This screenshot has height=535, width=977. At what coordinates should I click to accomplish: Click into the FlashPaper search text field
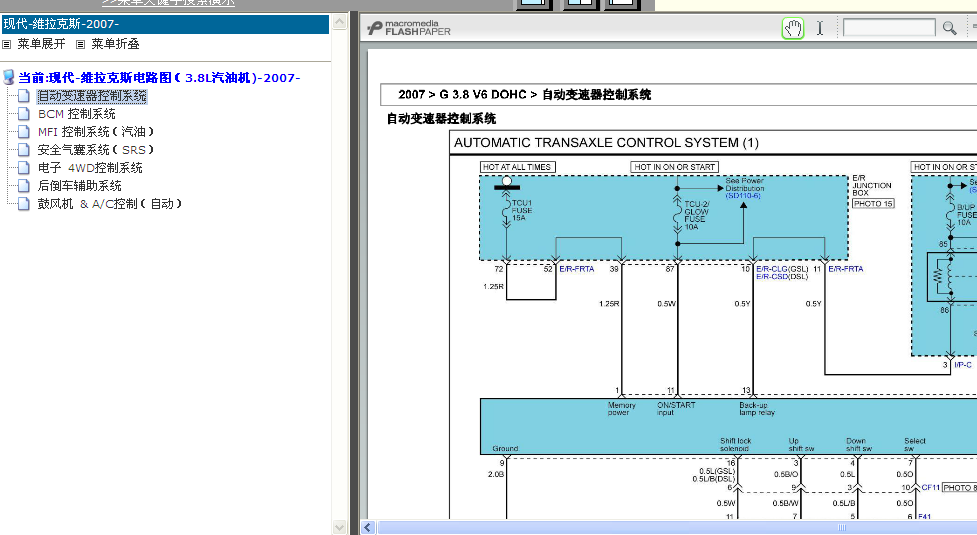889,27
